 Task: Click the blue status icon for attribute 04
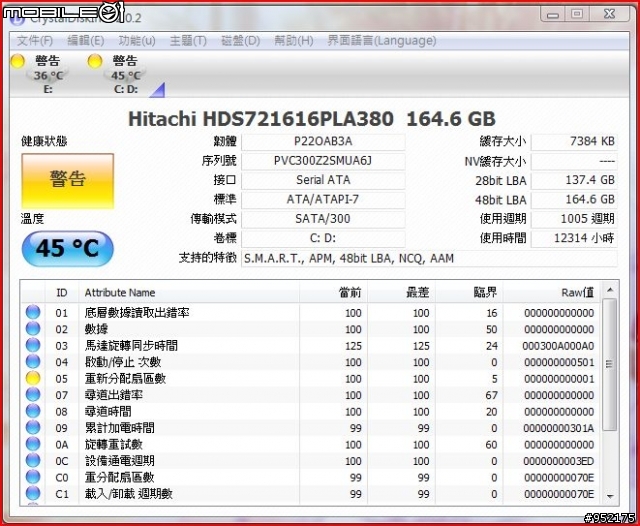point(33,362)
